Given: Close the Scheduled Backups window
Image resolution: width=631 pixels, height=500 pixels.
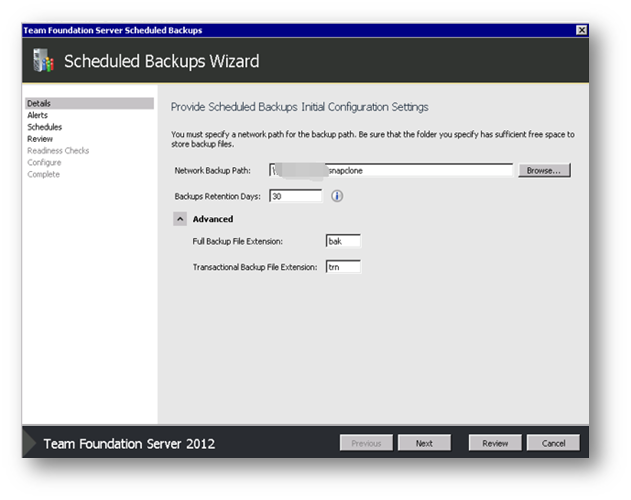Looking at the screenshot, I should click(581, 30).
